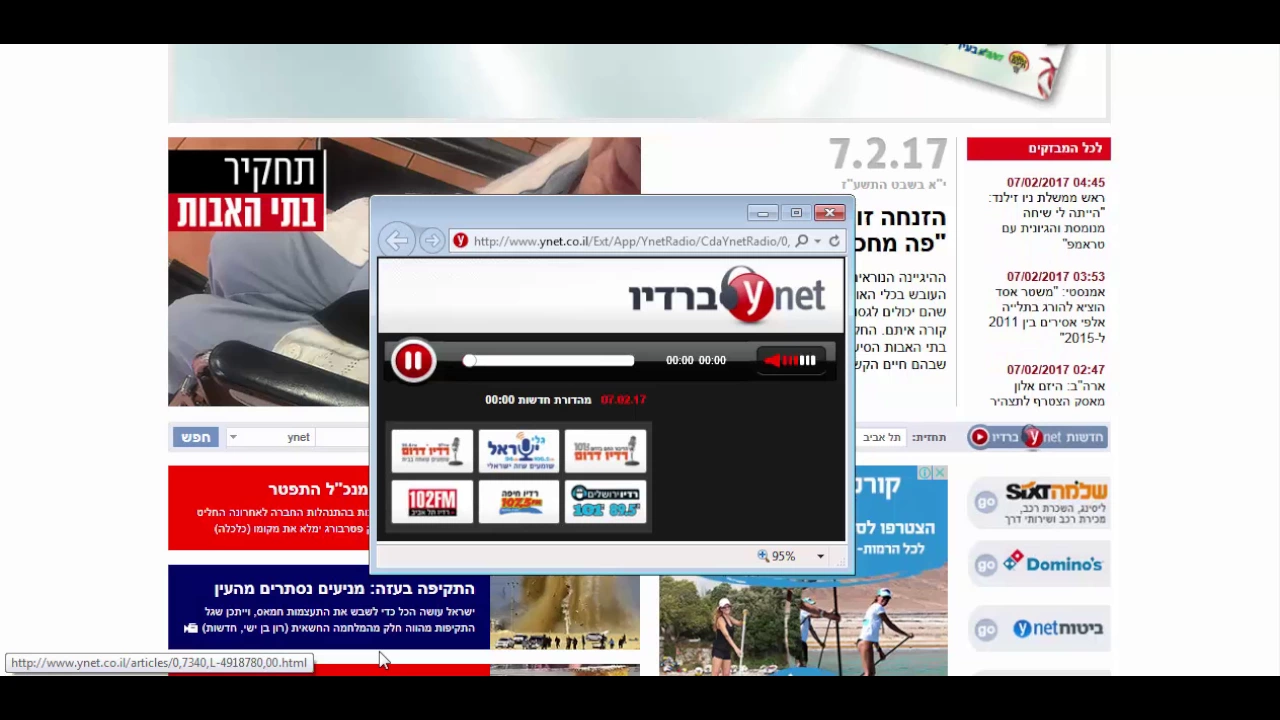This screenshot has height=720, width=1280.
Task: Close the blue ad with X icon
Action: pyautogui.click(x=940, y=473)
